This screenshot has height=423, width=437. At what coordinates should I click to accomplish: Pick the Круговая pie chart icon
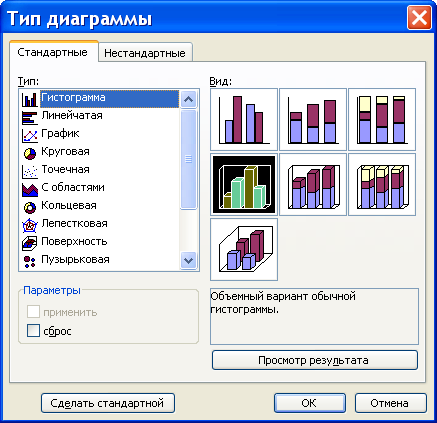point(30,153)
